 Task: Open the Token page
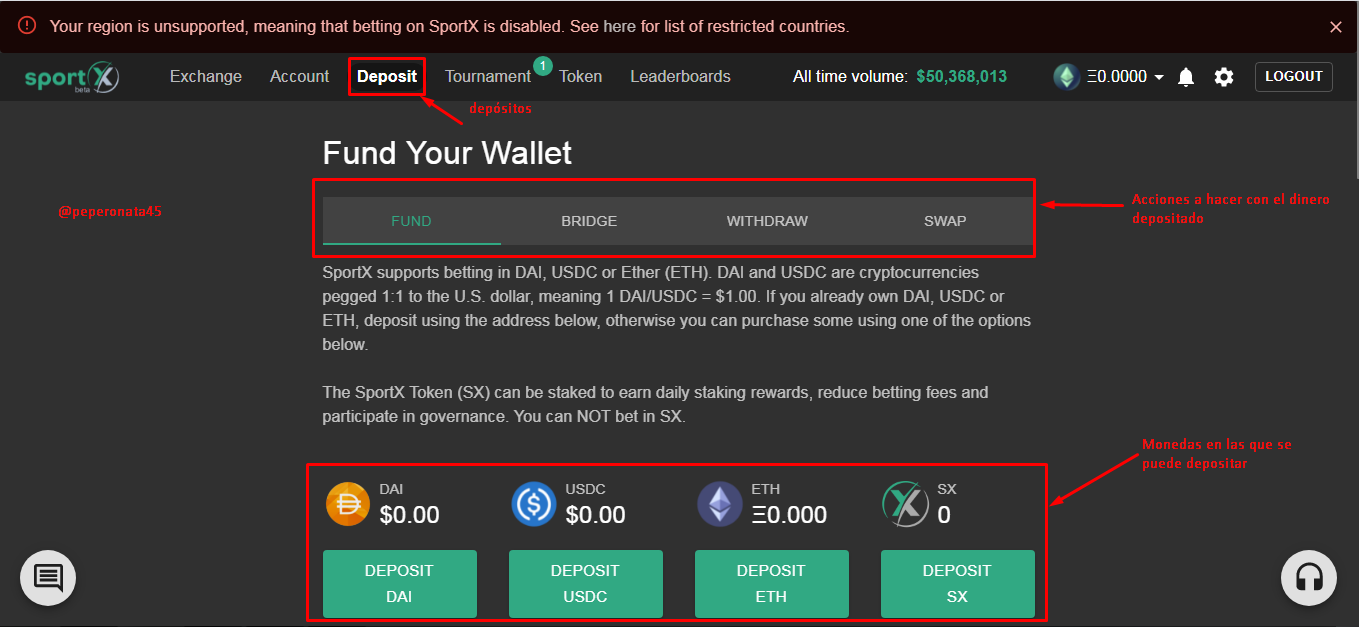click(x=580, y=76)
